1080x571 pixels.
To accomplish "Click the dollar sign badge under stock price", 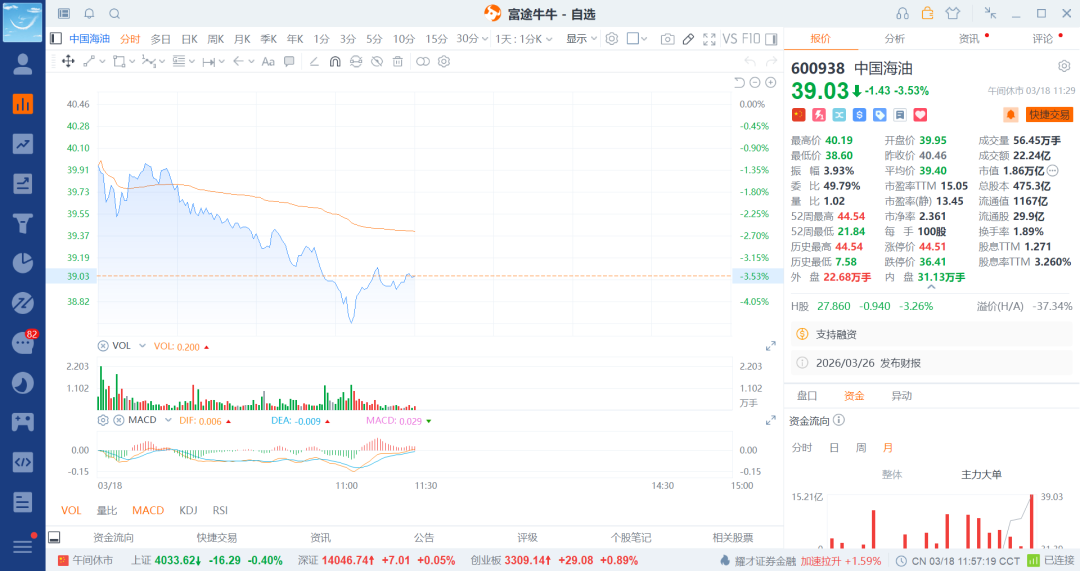I will (859, 115).
